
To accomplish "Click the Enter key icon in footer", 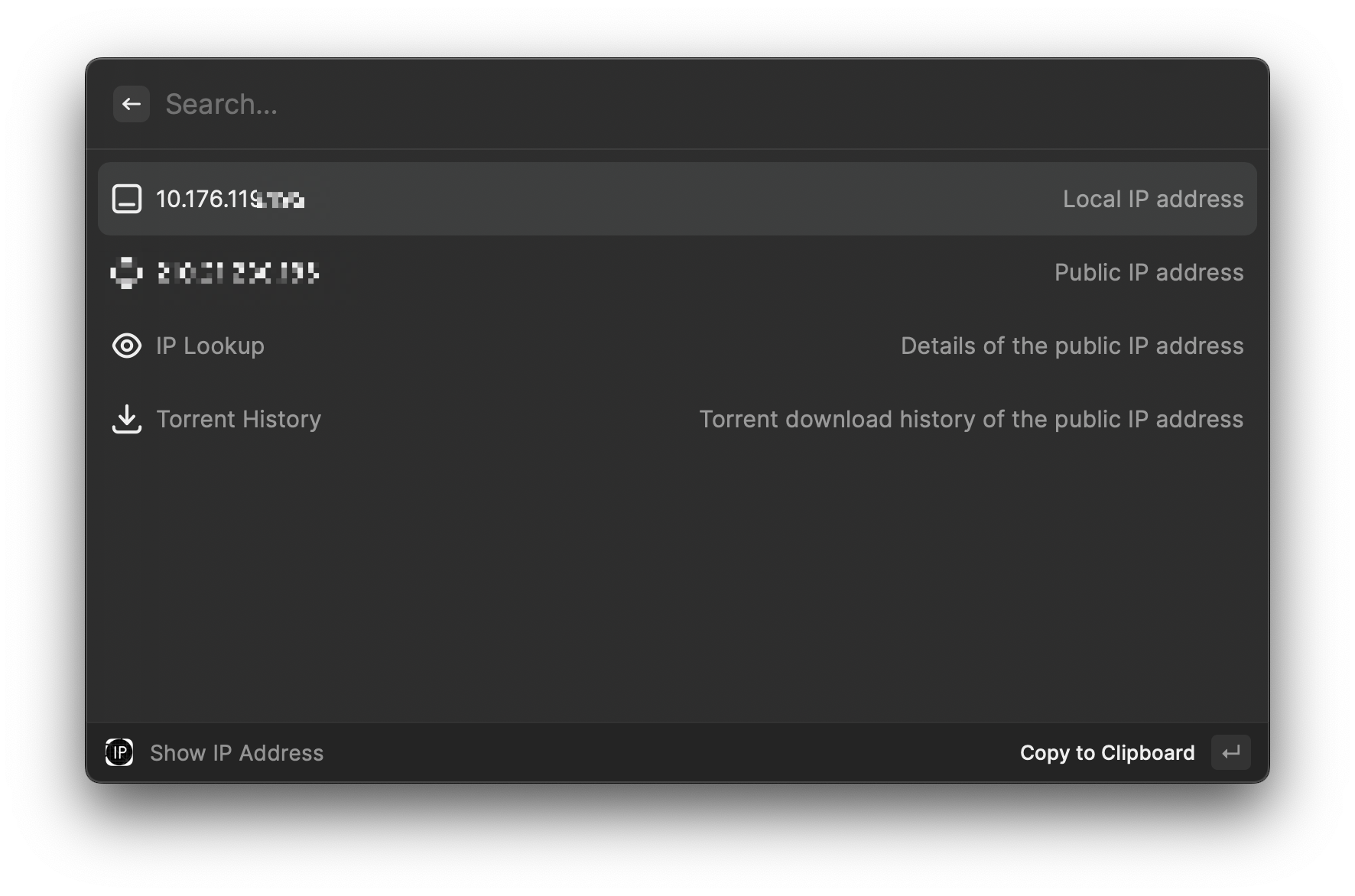I will click(1230, 752).
